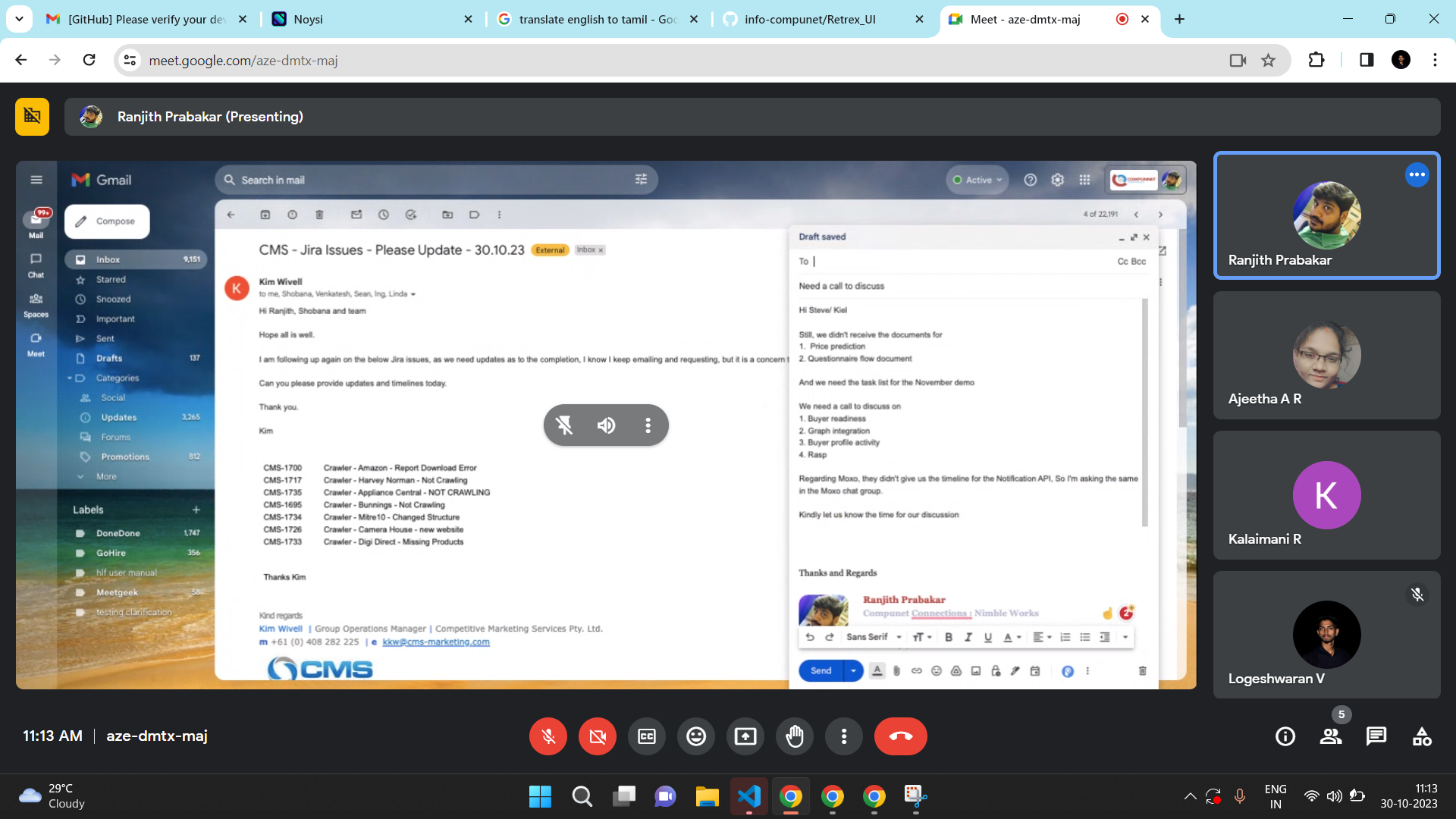The width and height of the screenshot is (1456, 819).
Task: Open more options on Ranjith Prabakar's tile
Action: 1417,175
